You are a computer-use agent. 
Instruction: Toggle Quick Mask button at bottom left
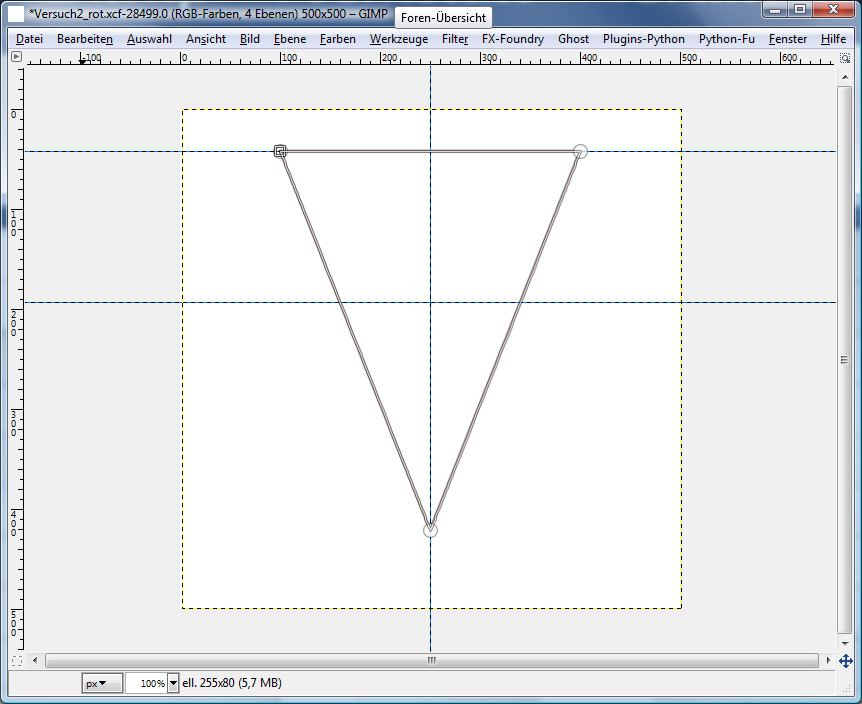(16, 661)
